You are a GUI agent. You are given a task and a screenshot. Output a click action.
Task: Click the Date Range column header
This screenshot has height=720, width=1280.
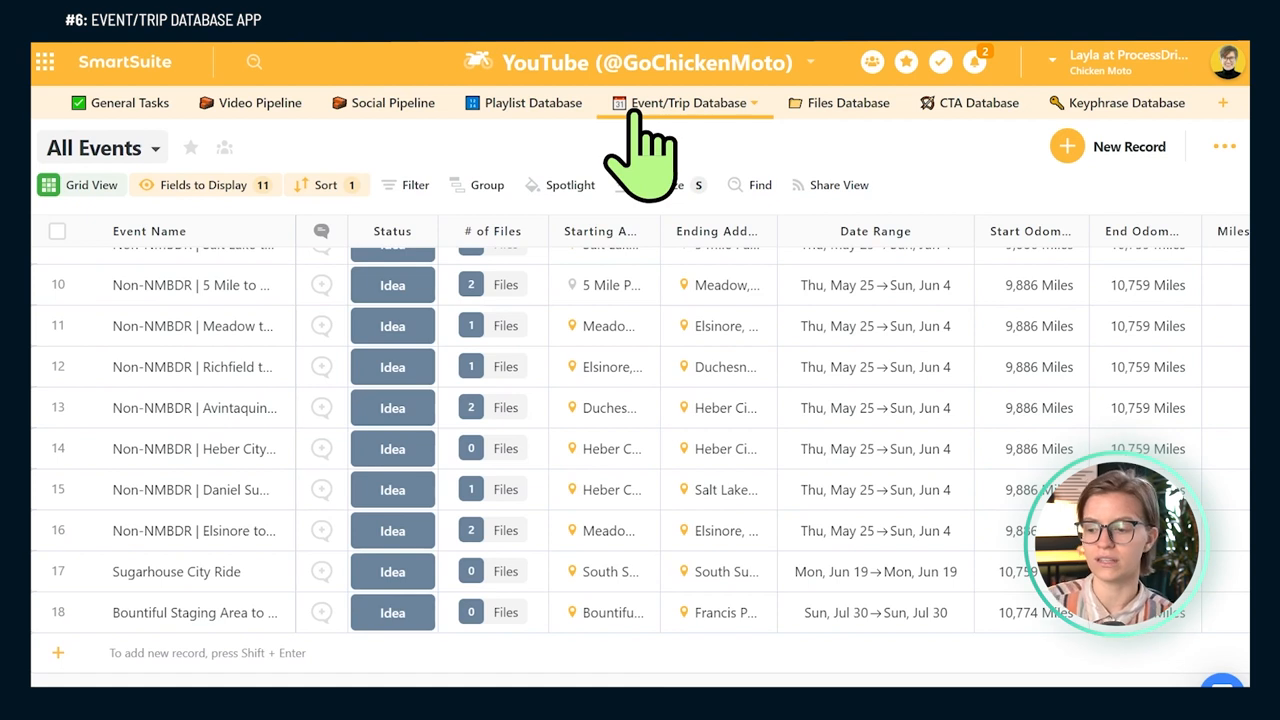click(x=875, y=231)
